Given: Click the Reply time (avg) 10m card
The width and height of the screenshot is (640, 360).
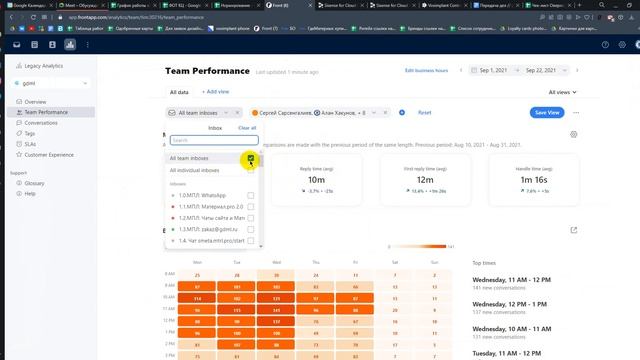Looking at the screenshot, I should tap(316, 180).
